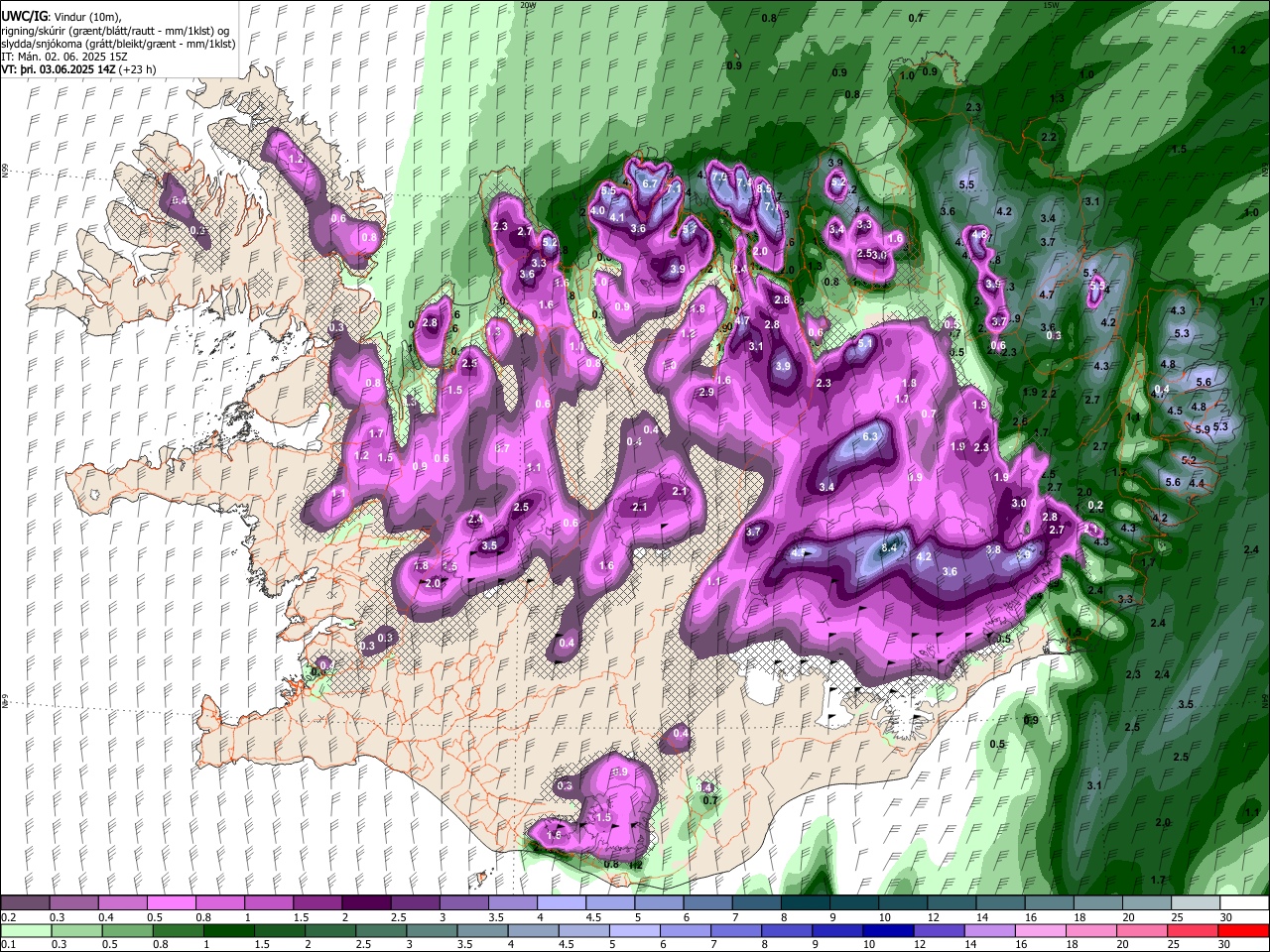Viewport: 1270px width, 952px height.
Task: Pick upper legend dark teal swatch between 8 and 9
Action: click(x=805, y=903)
